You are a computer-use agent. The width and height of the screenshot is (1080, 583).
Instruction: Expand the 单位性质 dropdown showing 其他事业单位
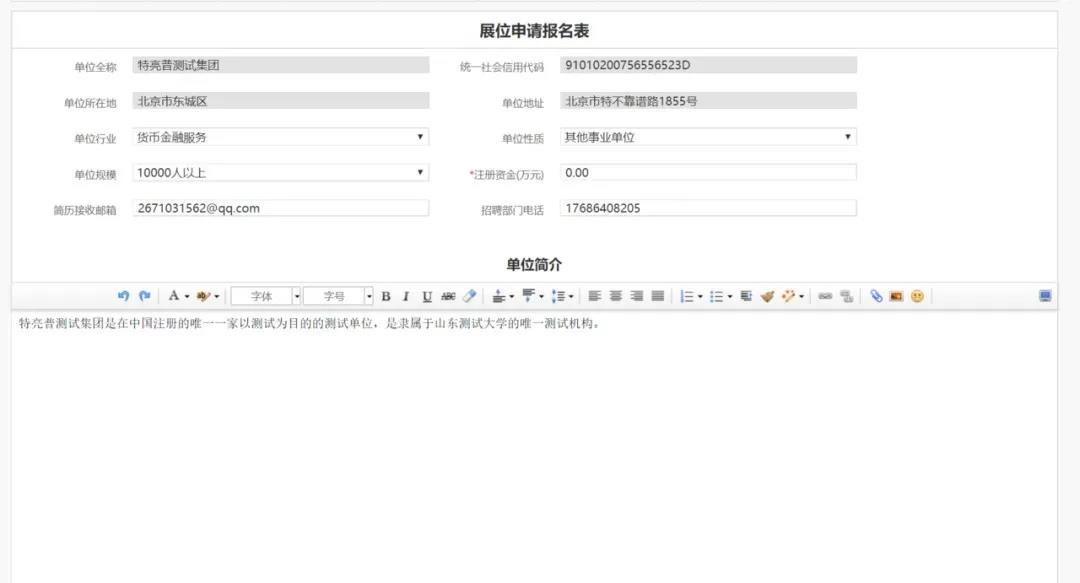pyautogui.click(x=708, y=137)
